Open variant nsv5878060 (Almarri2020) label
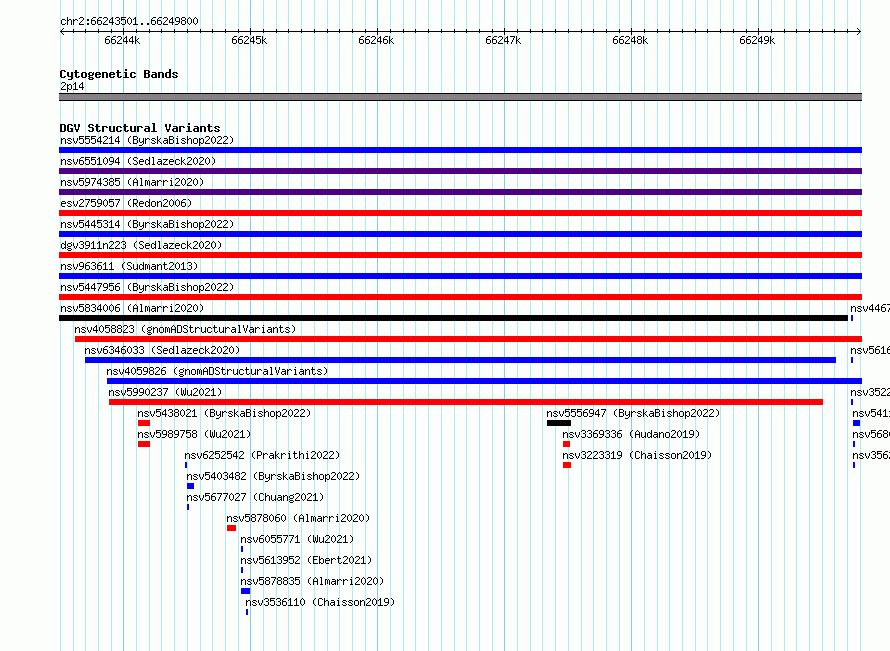This screenshot has width=890, height=651. click(298, 518)
